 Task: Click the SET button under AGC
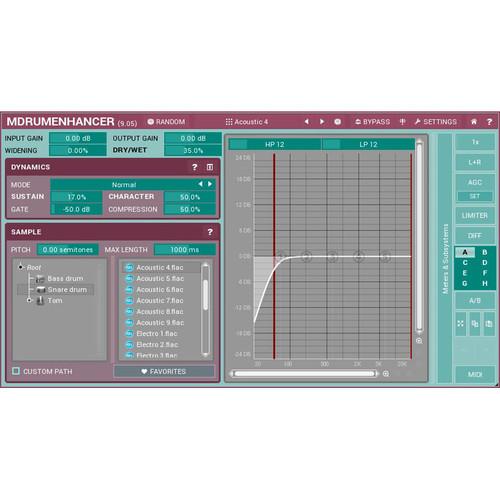(x=475, y=196)
